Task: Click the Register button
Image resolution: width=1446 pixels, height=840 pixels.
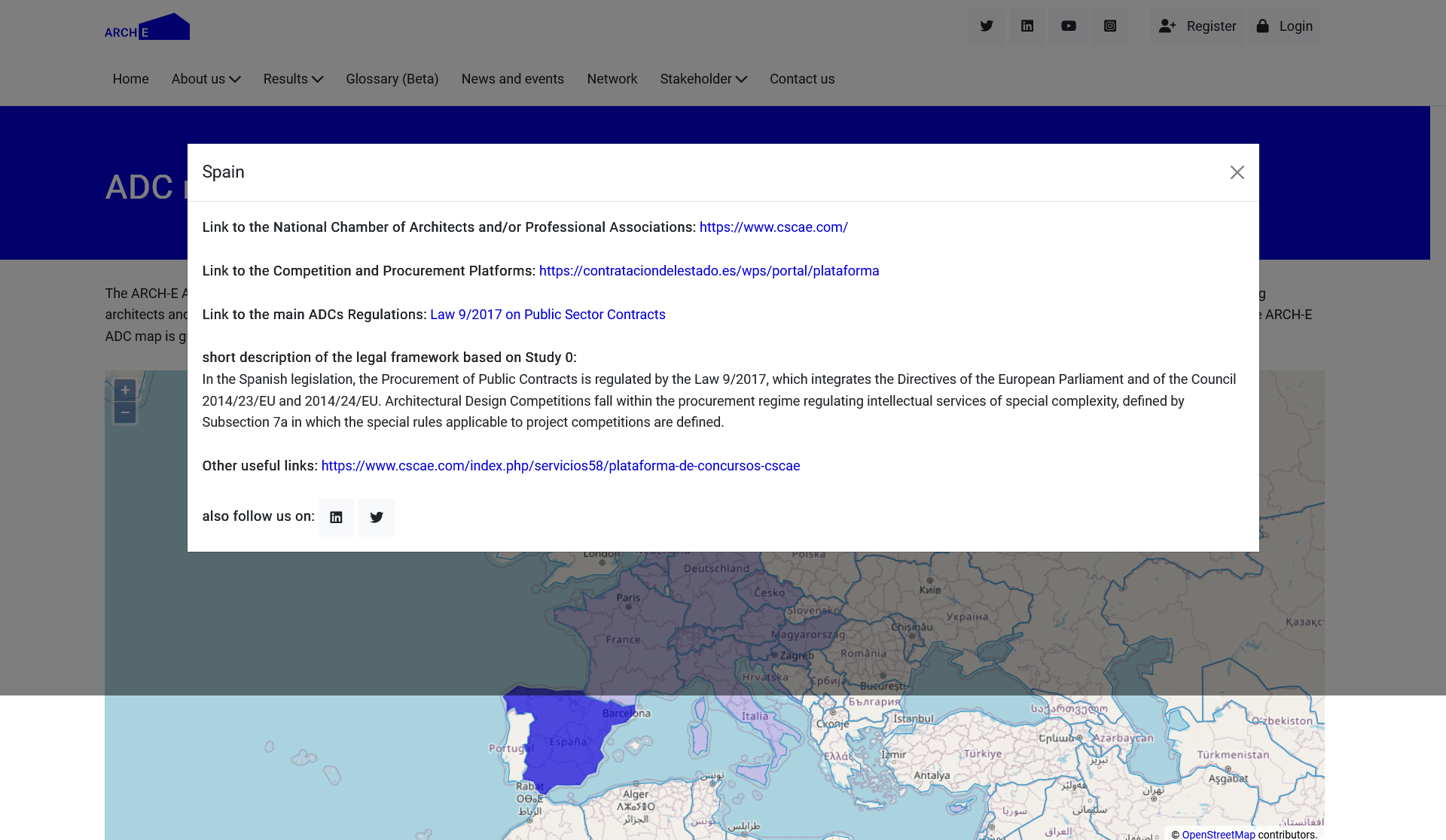Action: (1197, 26)
